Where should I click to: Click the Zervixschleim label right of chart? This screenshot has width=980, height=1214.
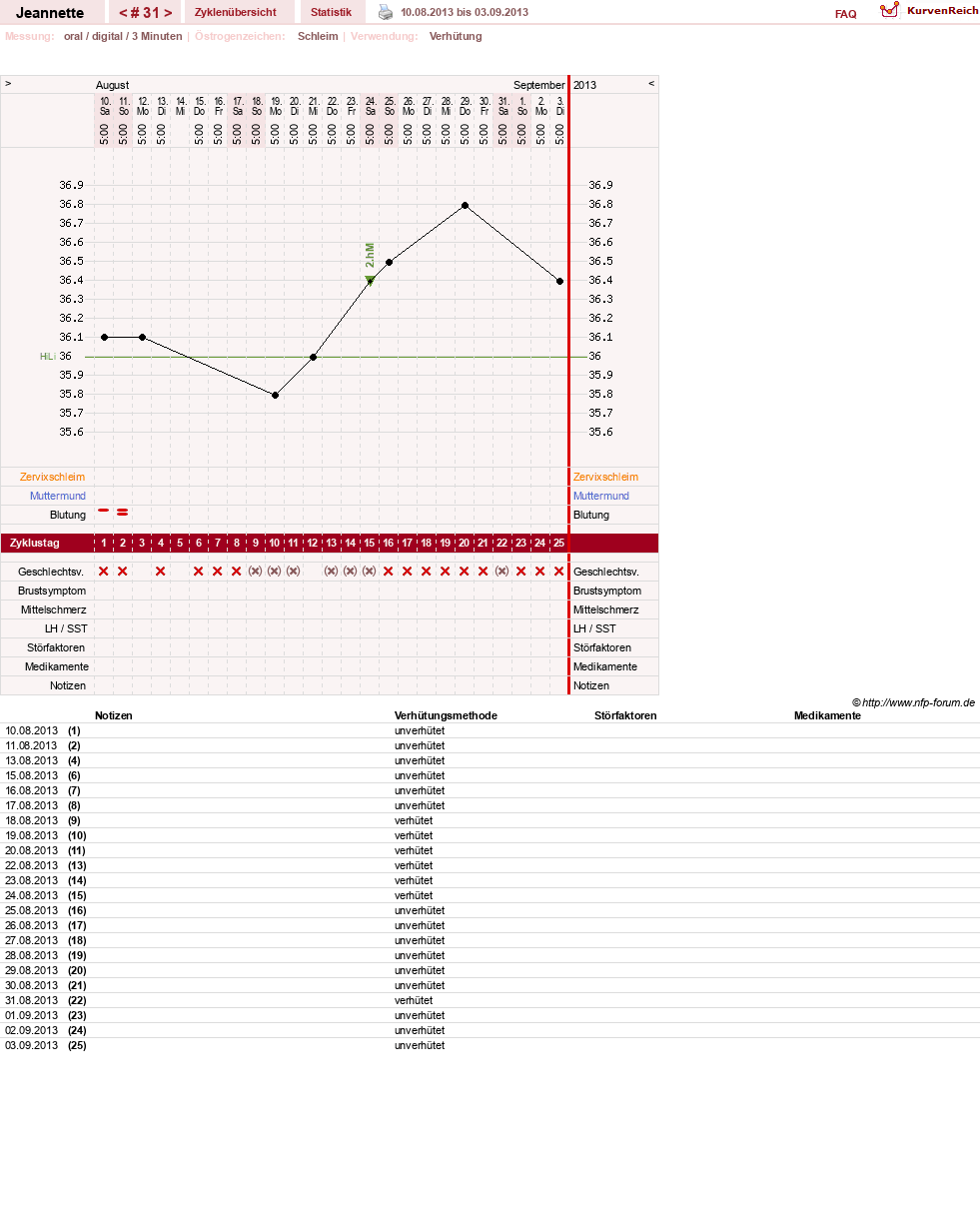coord(605,477)
